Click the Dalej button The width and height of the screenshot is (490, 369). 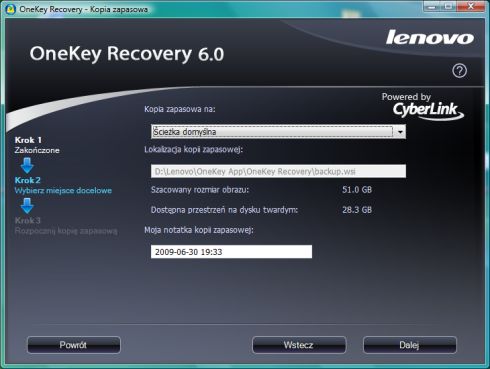click(x=410, y=345)
